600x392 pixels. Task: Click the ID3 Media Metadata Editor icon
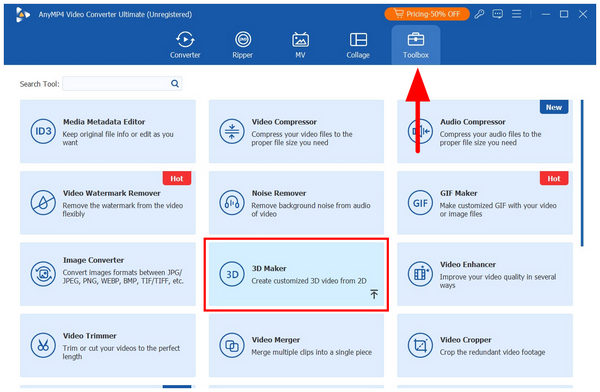(x=43, y=131)
